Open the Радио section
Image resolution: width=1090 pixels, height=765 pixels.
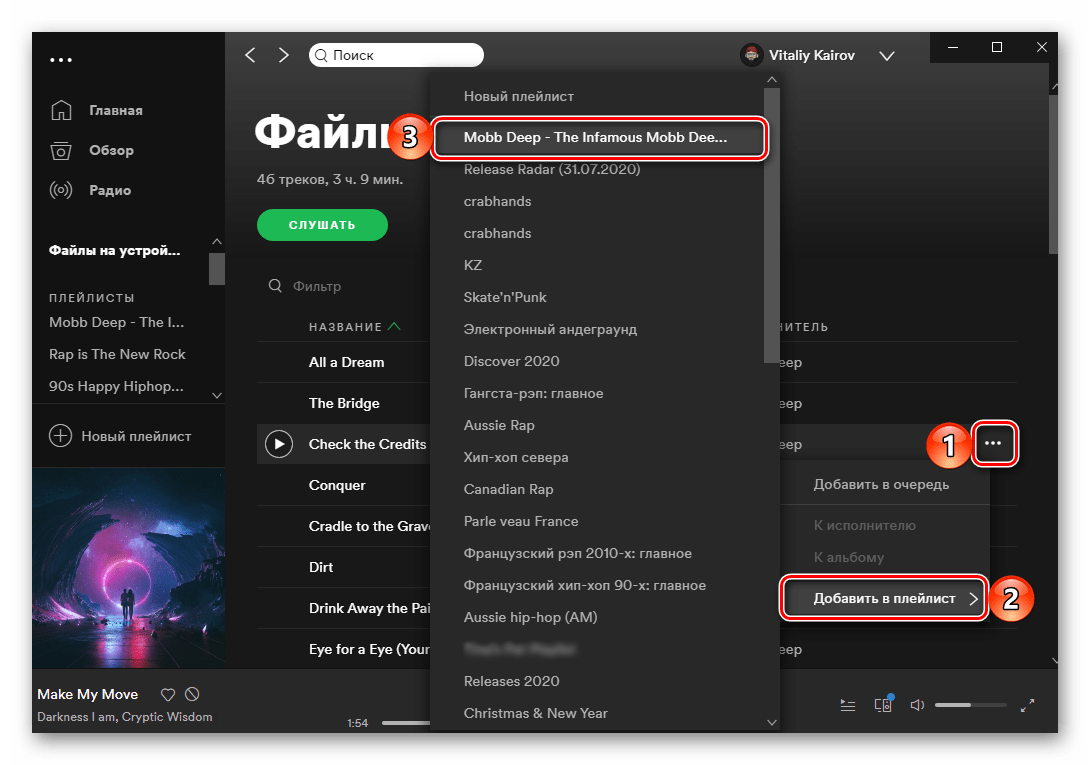pyautogui.click(x=91, y=190)
